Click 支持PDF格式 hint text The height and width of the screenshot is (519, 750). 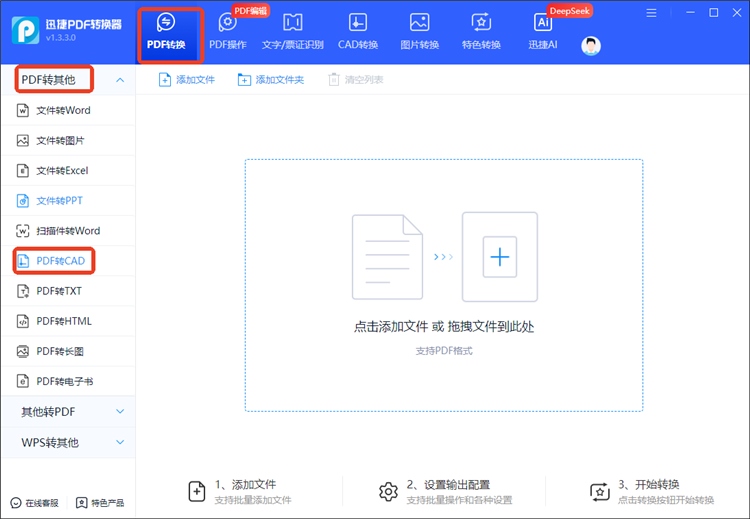(444, 351)
